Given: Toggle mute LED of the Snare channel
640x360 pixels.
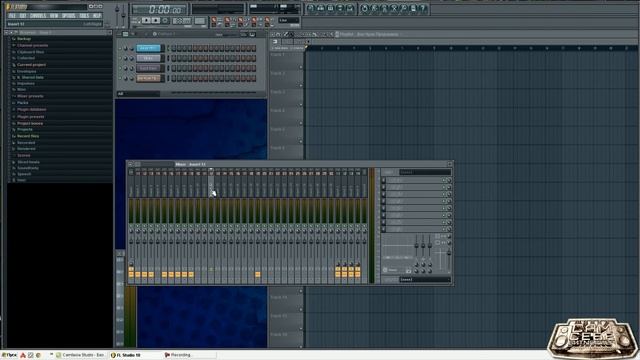Looking at the screenshot, I should click(x=120, y=78).
